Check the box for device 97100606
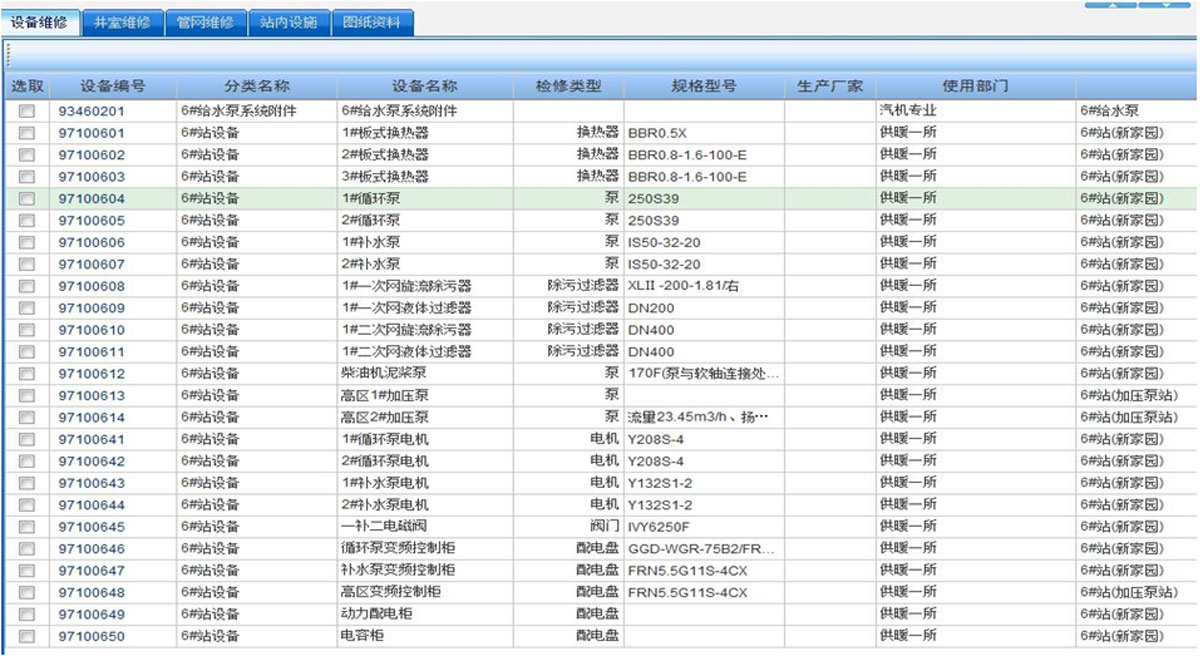This screenshot has width=1200, height=656. (x=27, y=243)
